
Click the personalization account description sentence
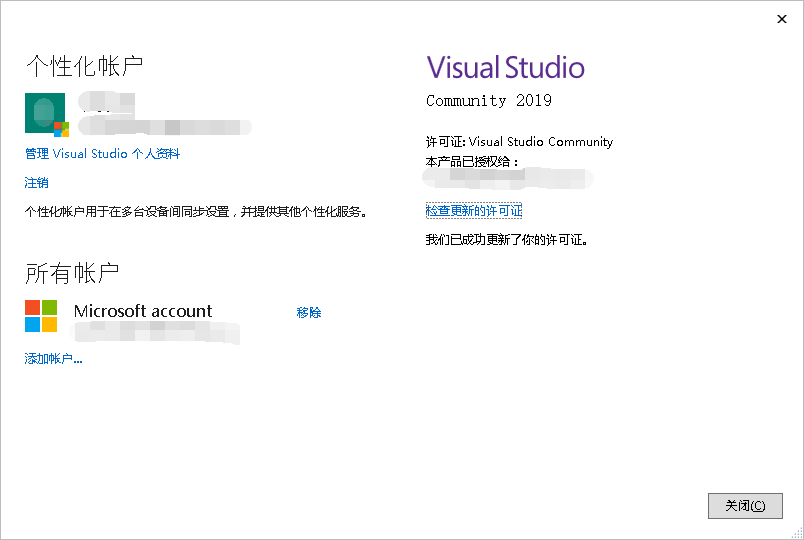[x=196, y=211]
